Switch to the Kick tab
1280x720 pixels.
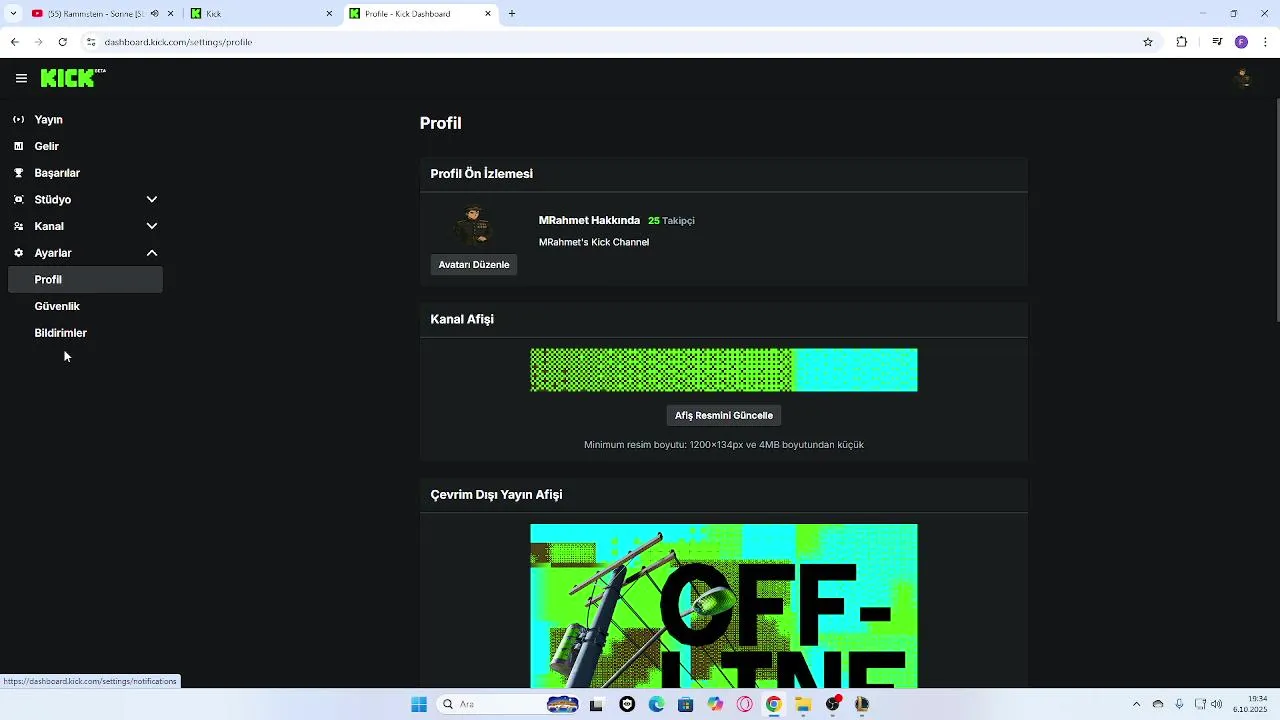263,14
